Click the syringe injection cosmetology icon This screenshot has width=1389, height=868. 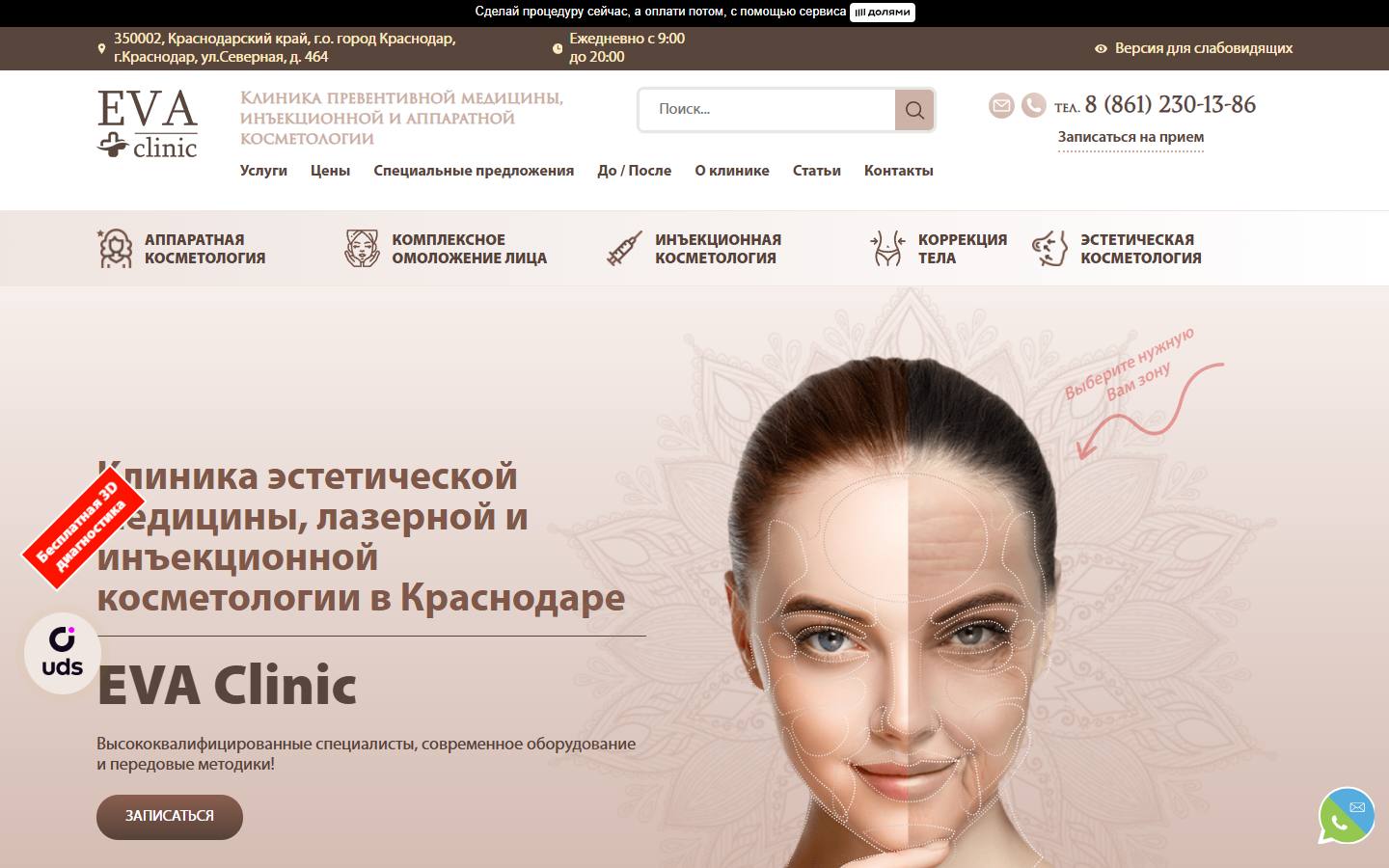pos(624,249)
